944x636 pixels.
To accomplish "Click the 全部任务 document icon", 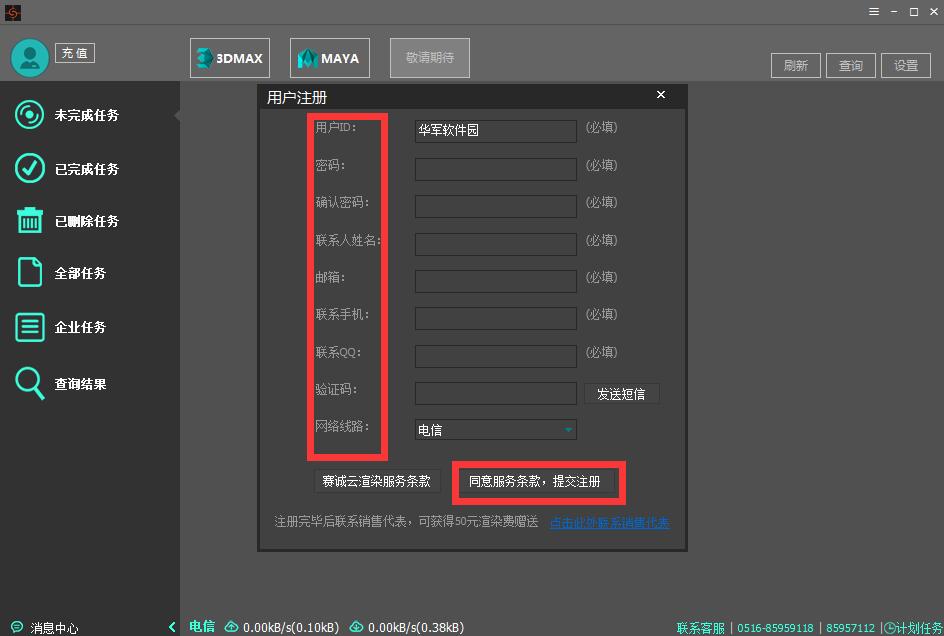I will [x=30, y=272].
